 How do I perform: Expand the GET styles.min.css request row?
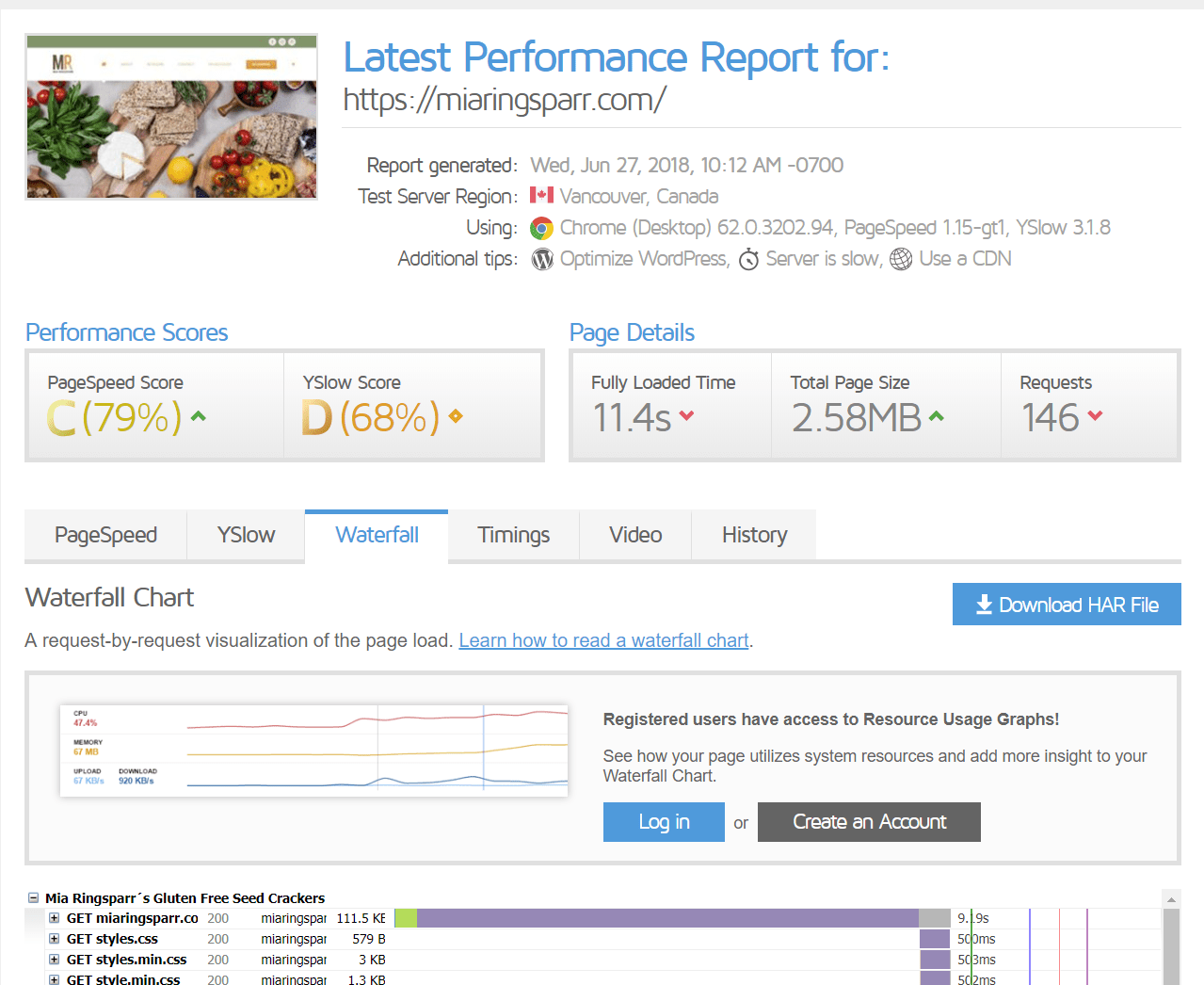coord(55,960)
